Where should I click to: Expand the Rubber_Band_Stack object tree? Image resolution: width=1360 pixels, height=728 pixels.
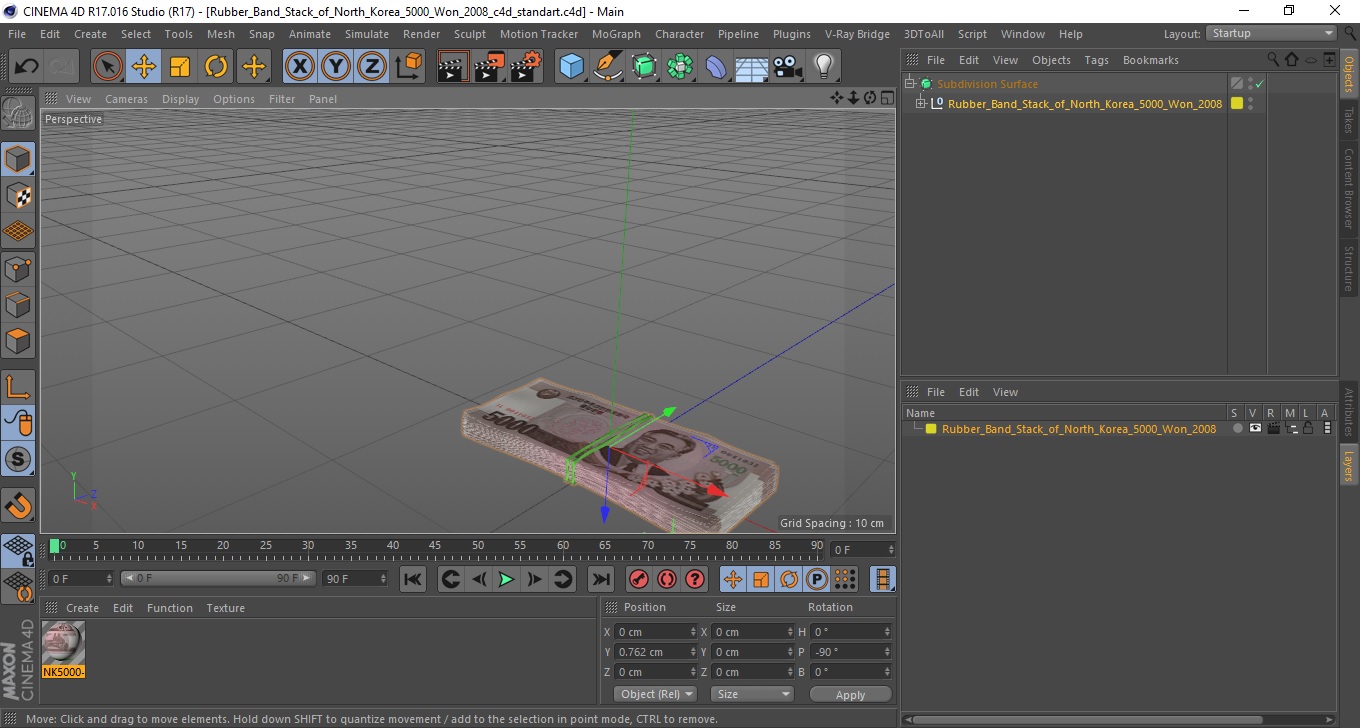pos(921,103)
